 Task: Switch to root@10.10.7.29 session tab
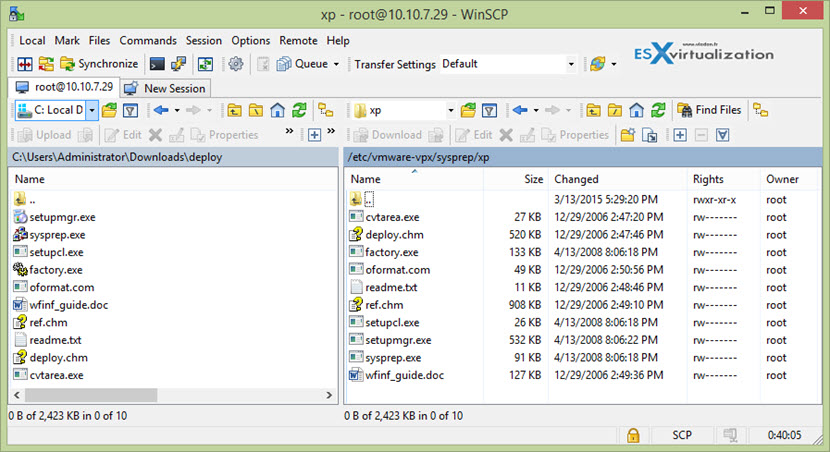pos(64,87)
